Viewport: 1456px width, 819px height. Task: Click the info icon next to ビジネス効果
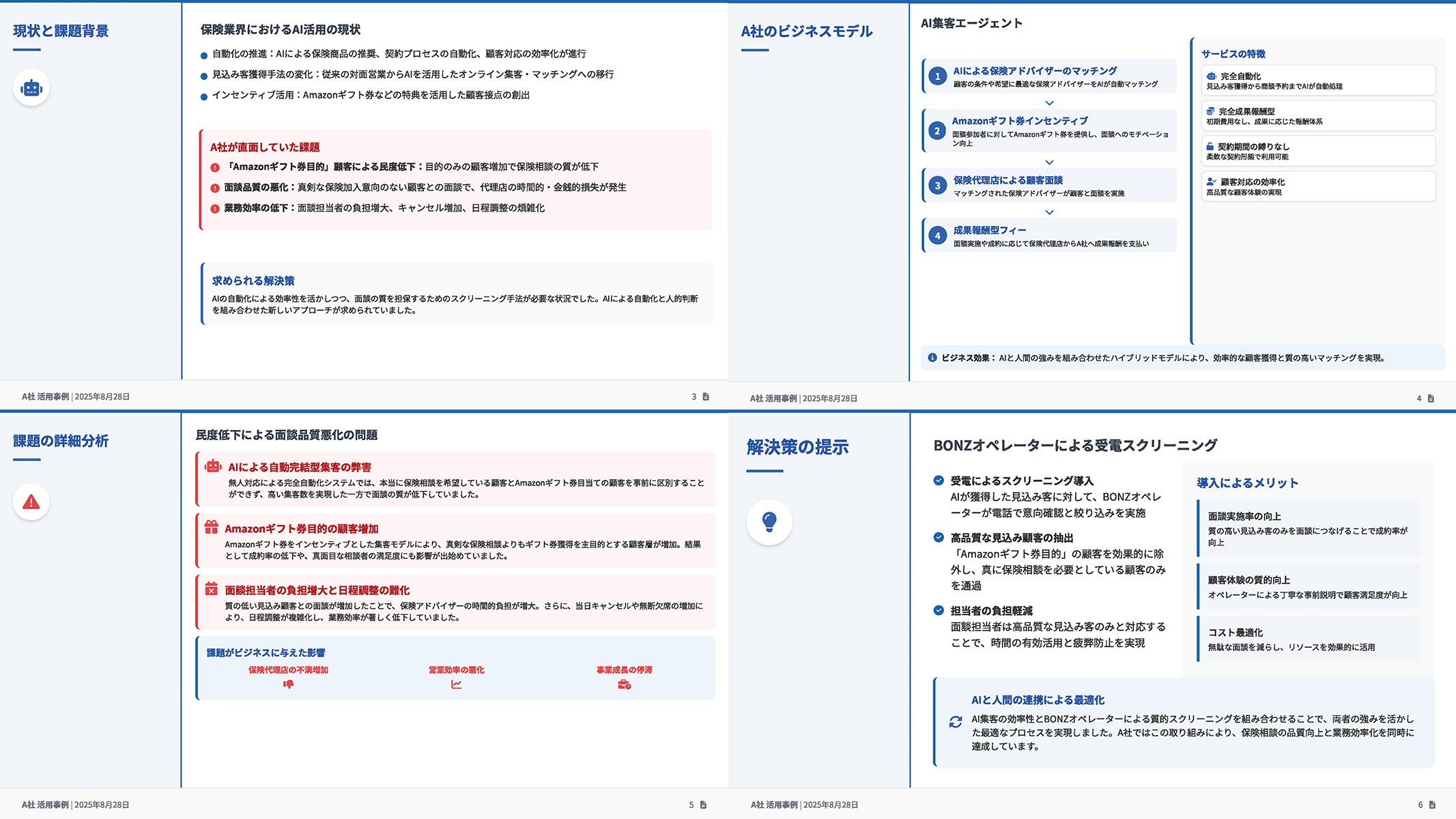click(932, 358)
